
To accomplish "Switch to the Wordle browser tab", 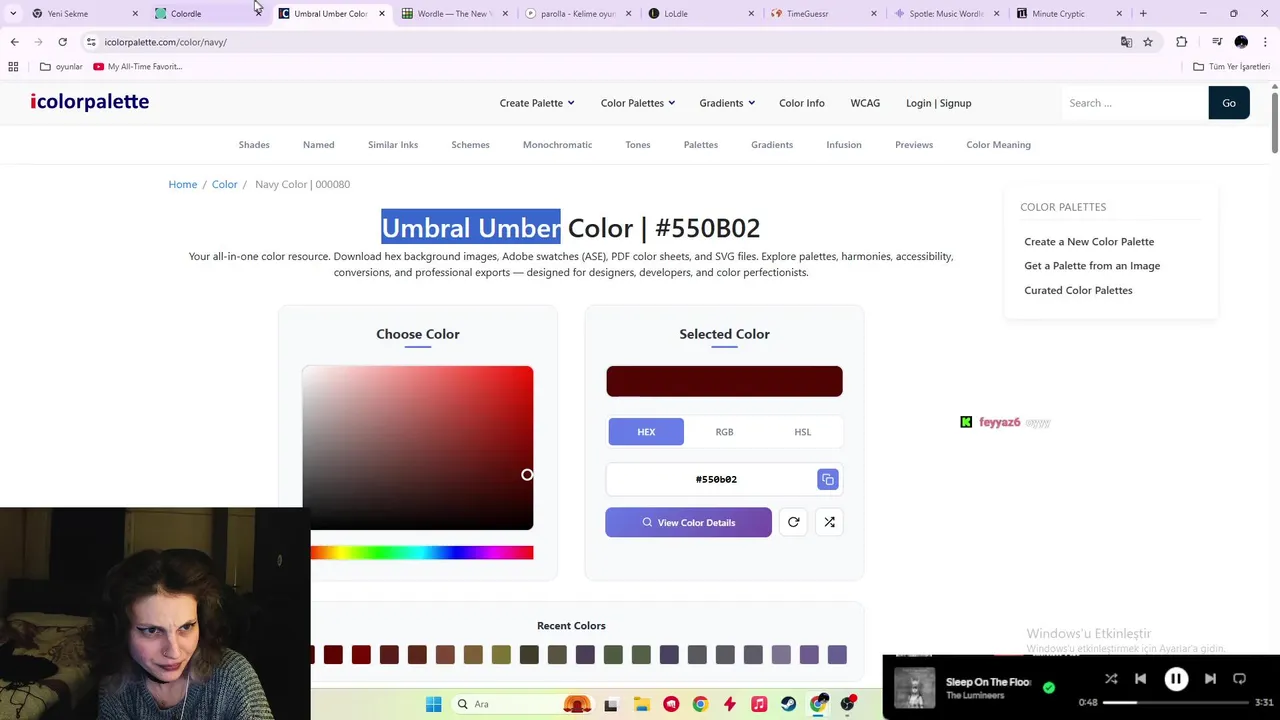I will point(455,14).
